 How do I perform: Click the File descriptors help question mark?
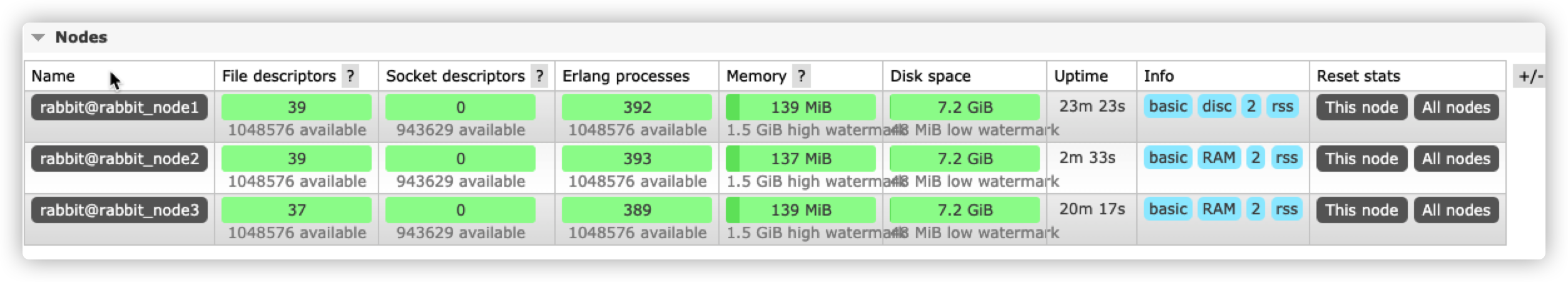pyautogui.click(x=350, y=76)
